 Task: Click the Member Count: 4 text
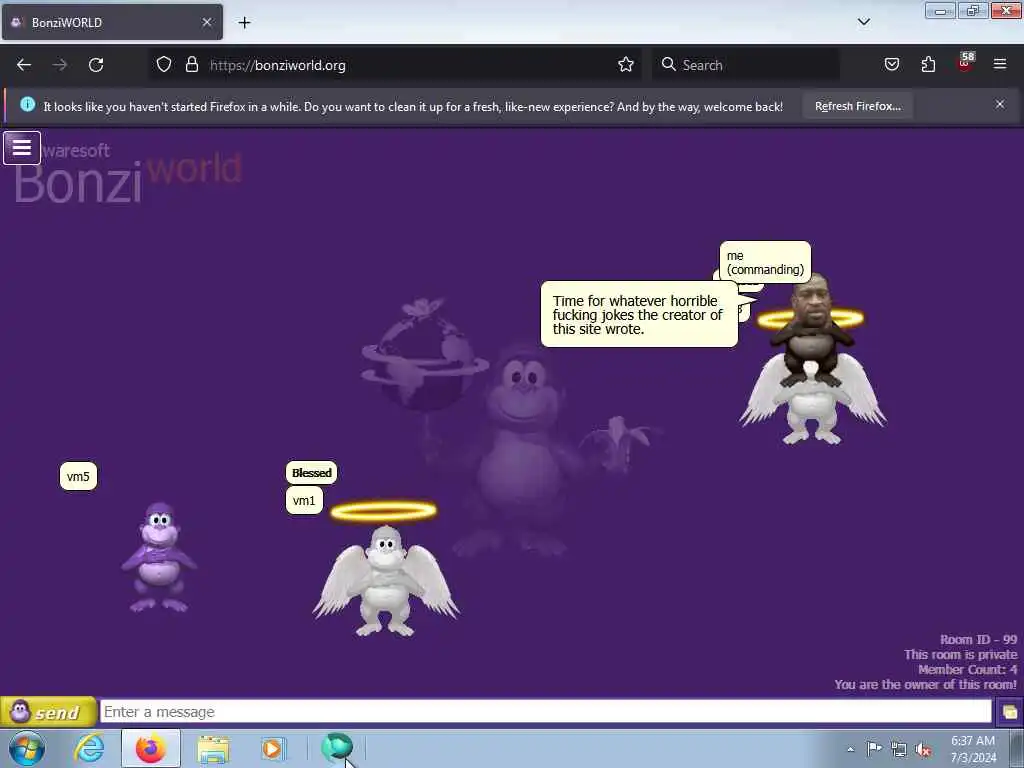(967, 669)
